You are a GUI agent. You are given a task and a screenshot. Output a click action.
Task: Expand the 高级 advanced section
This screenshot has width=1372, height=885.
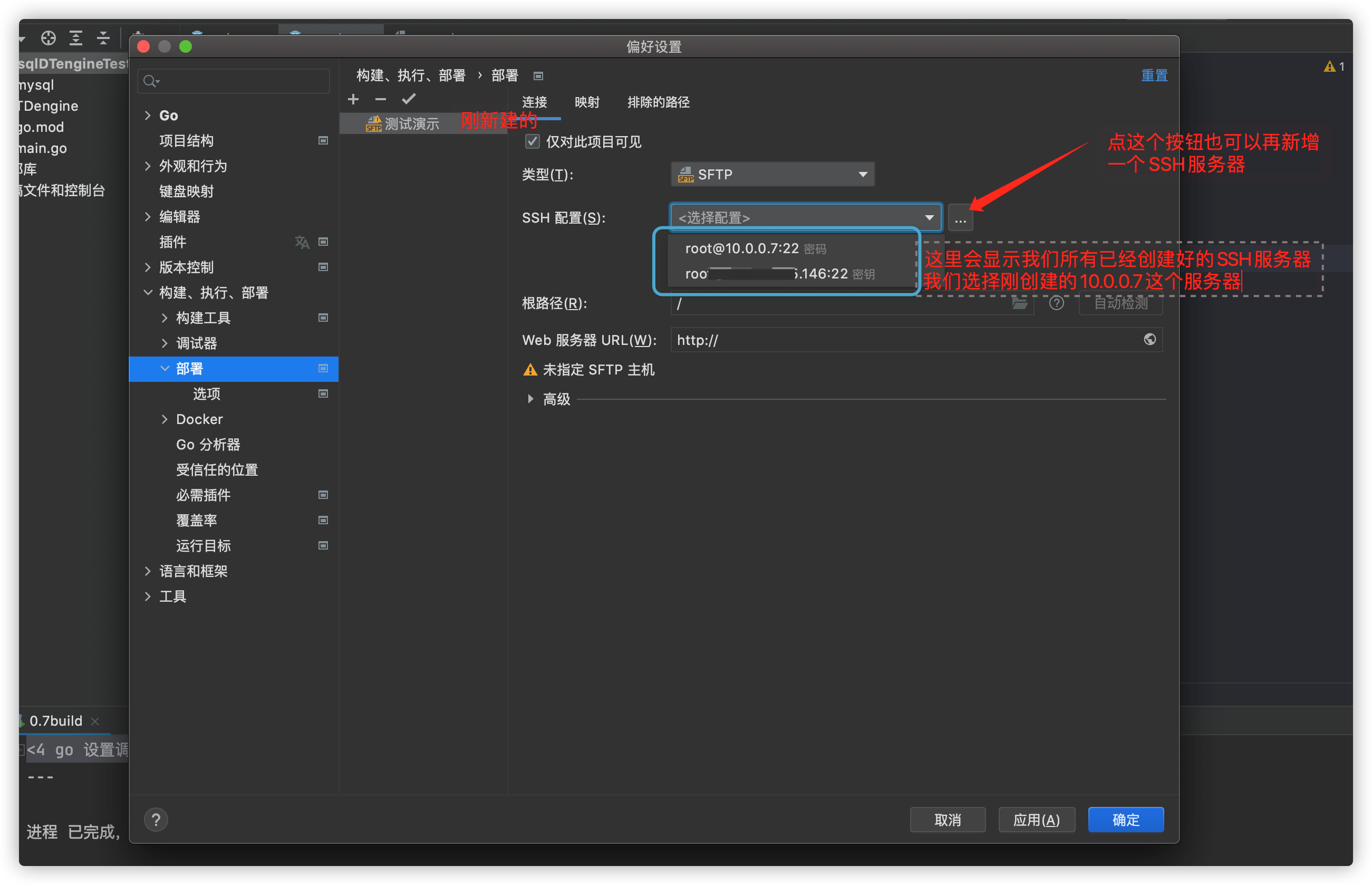click(x=531, y=399)
